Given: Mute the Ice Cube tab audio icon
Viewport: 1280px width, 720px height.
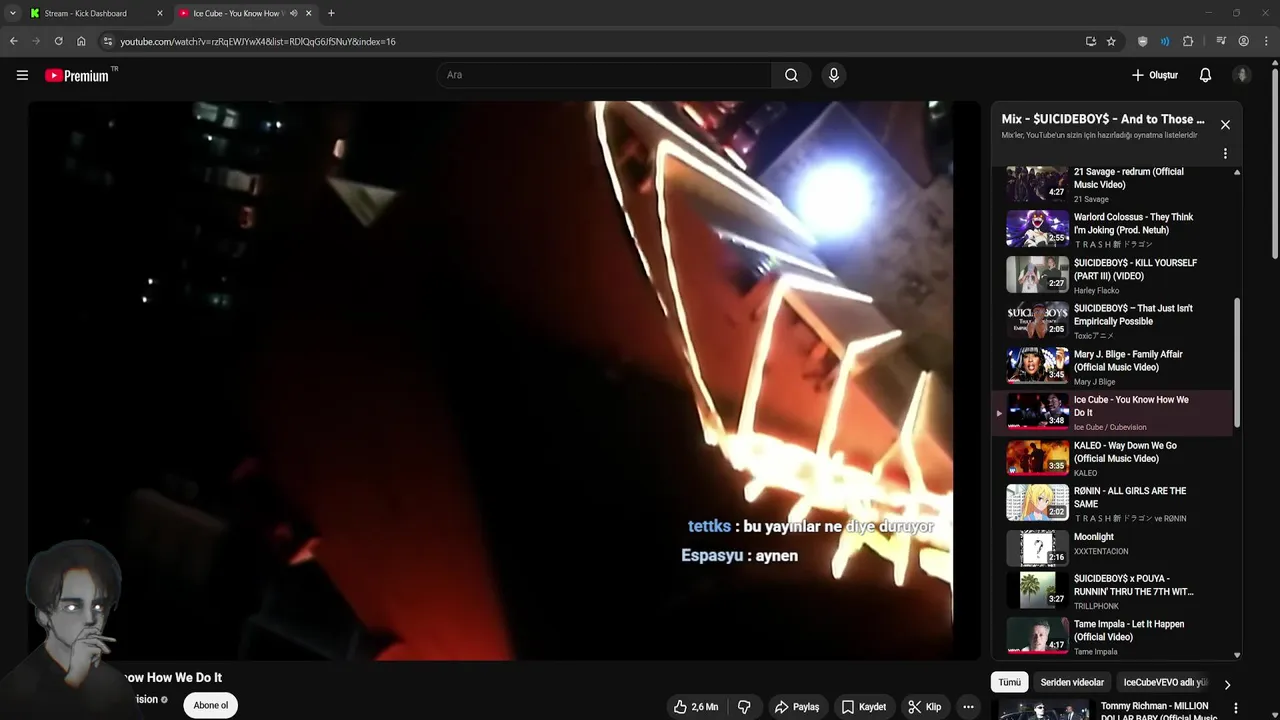Looking at the screenshot, I should click(293, 13).
